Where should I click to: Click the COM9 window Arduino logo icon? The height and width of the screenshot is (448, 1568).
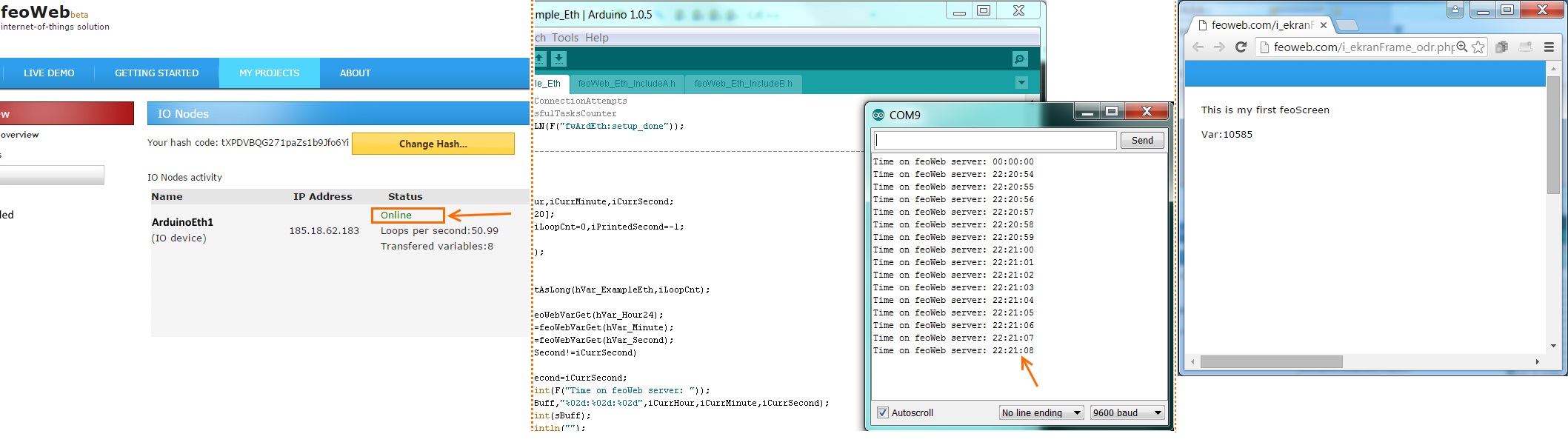click(878, 115)
